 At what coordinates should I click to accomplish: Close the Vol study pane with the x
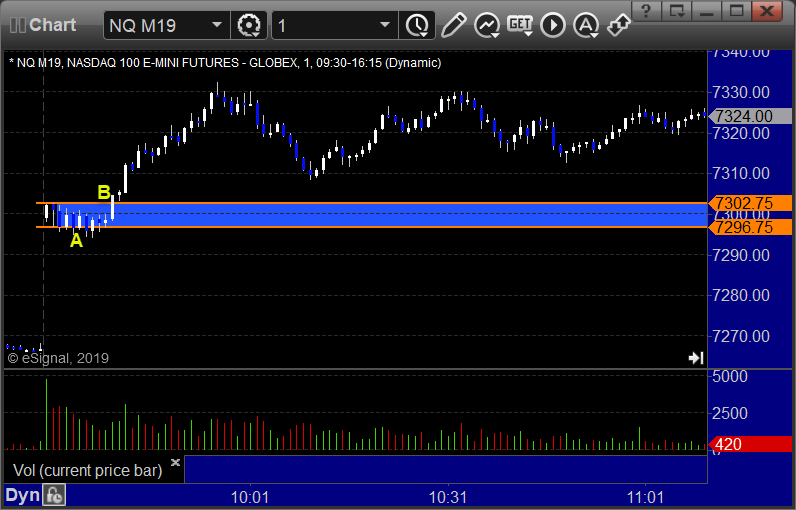tap(175, 462)
